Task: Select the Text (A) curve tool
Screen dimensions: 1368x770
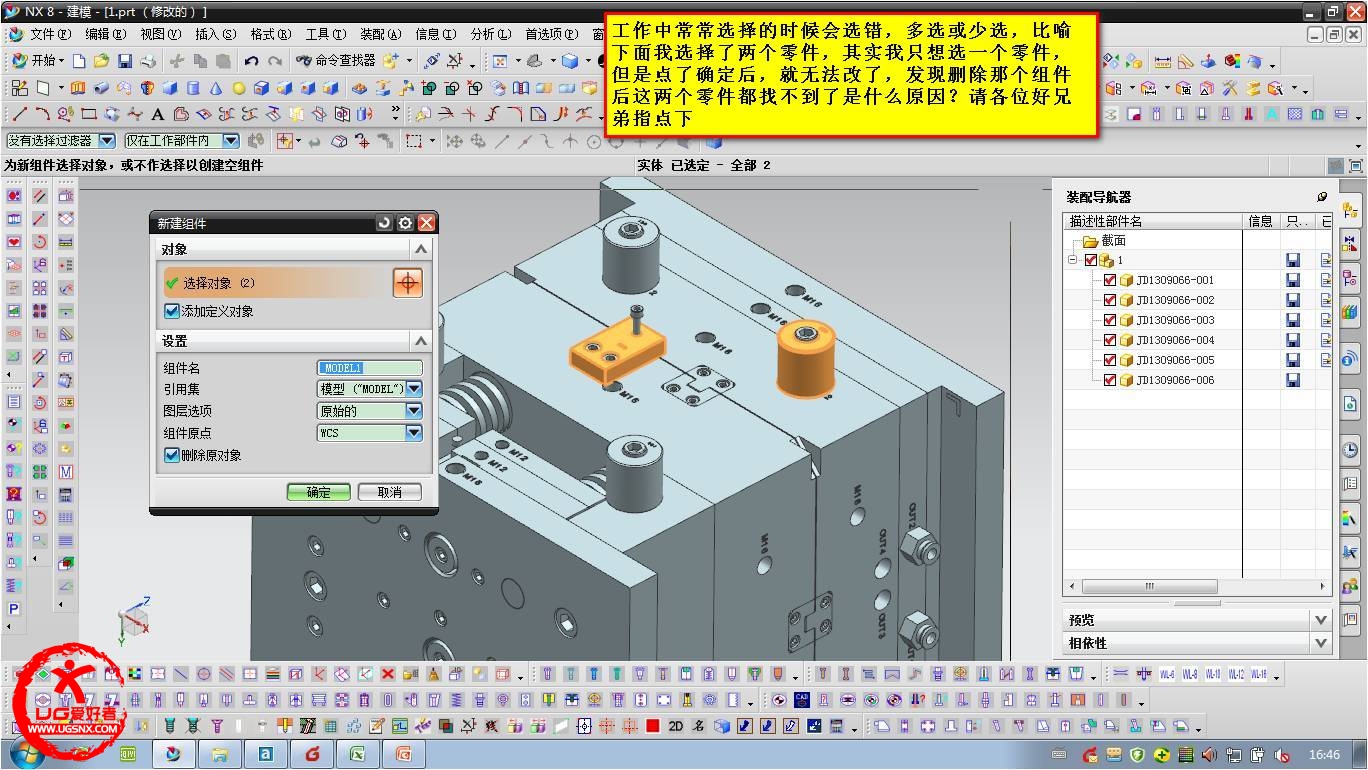Action: coord(157,114)
